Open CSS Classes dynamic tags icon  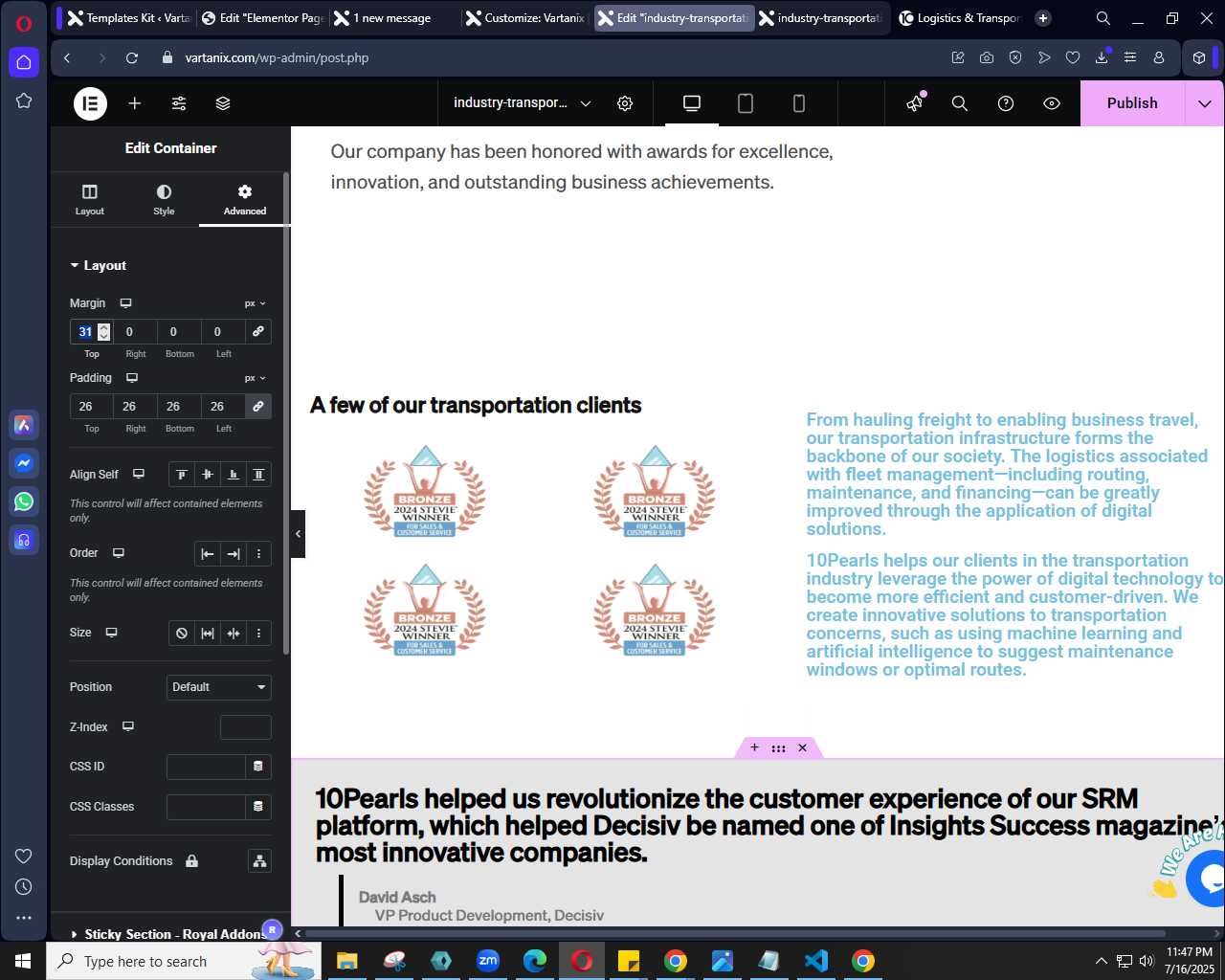[x=258, y=807]
